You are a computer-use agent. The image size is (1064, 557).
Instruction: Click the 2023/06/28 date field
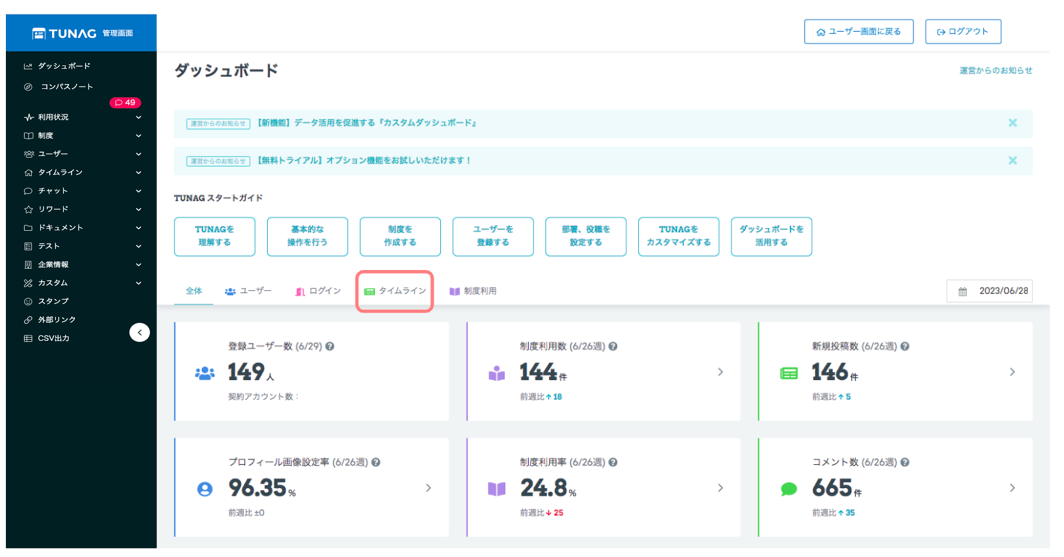tap(989, 291)
